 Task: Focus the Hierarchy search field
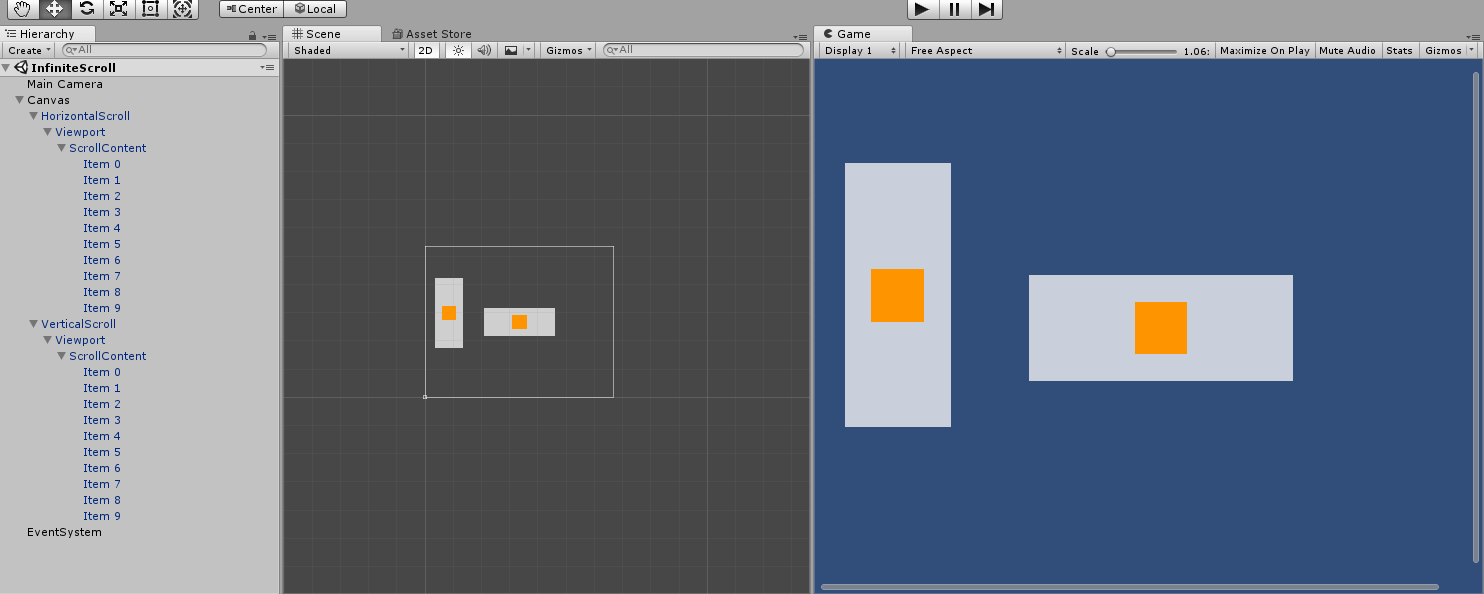(x=165, y=50)
